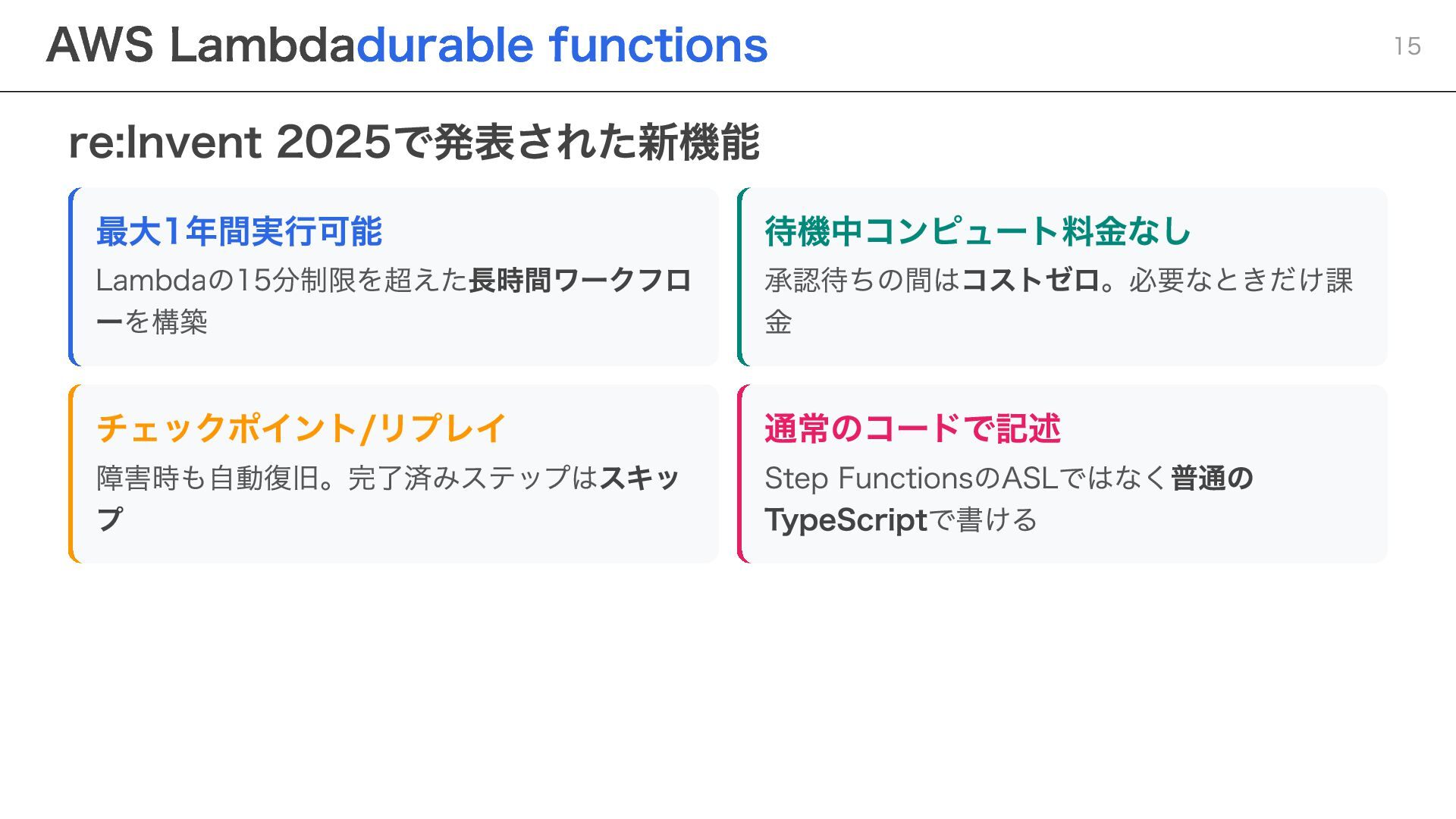Click the green accent bar on top-right card
This screenshot has width=1456, height=819.
740,277
